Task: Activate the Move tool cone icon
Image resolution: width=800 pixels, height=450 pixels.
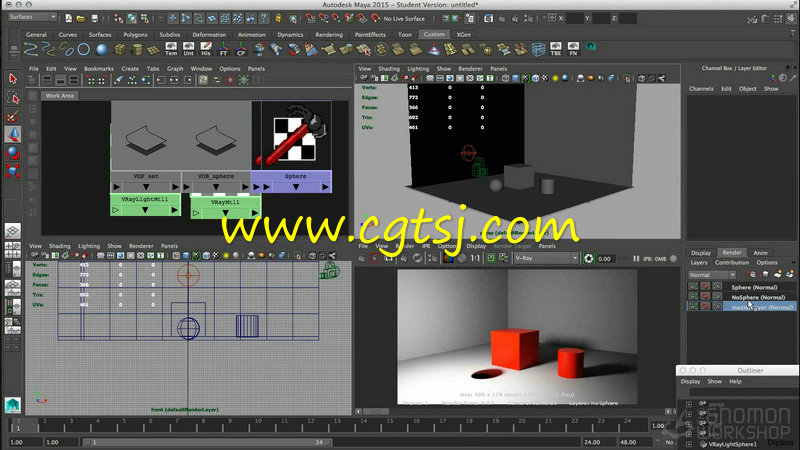Action: [13, 134]
